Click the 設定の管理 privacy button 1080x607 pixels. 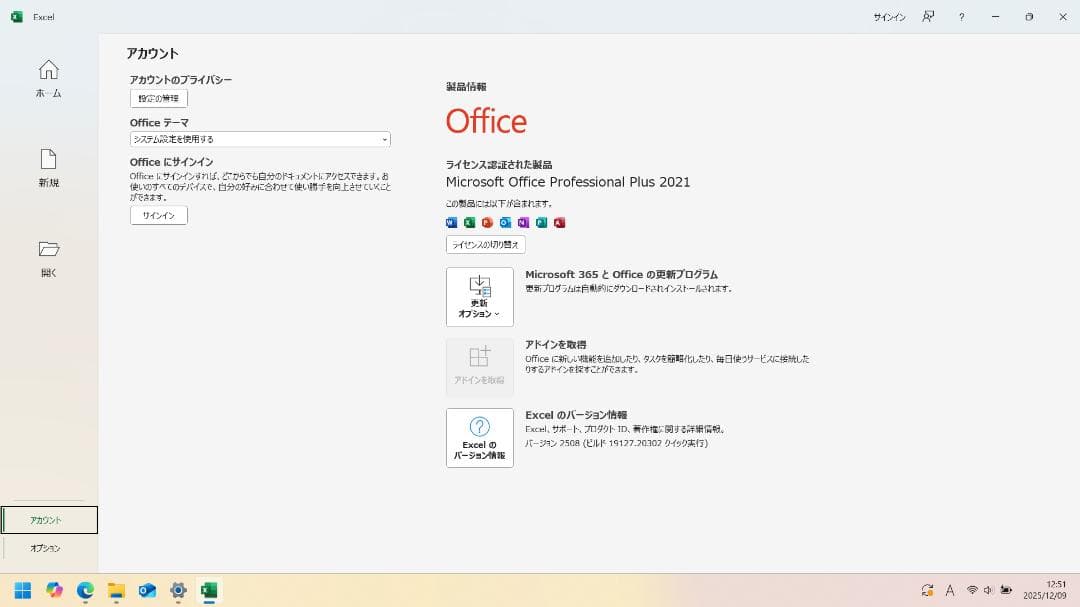[158, 98]
